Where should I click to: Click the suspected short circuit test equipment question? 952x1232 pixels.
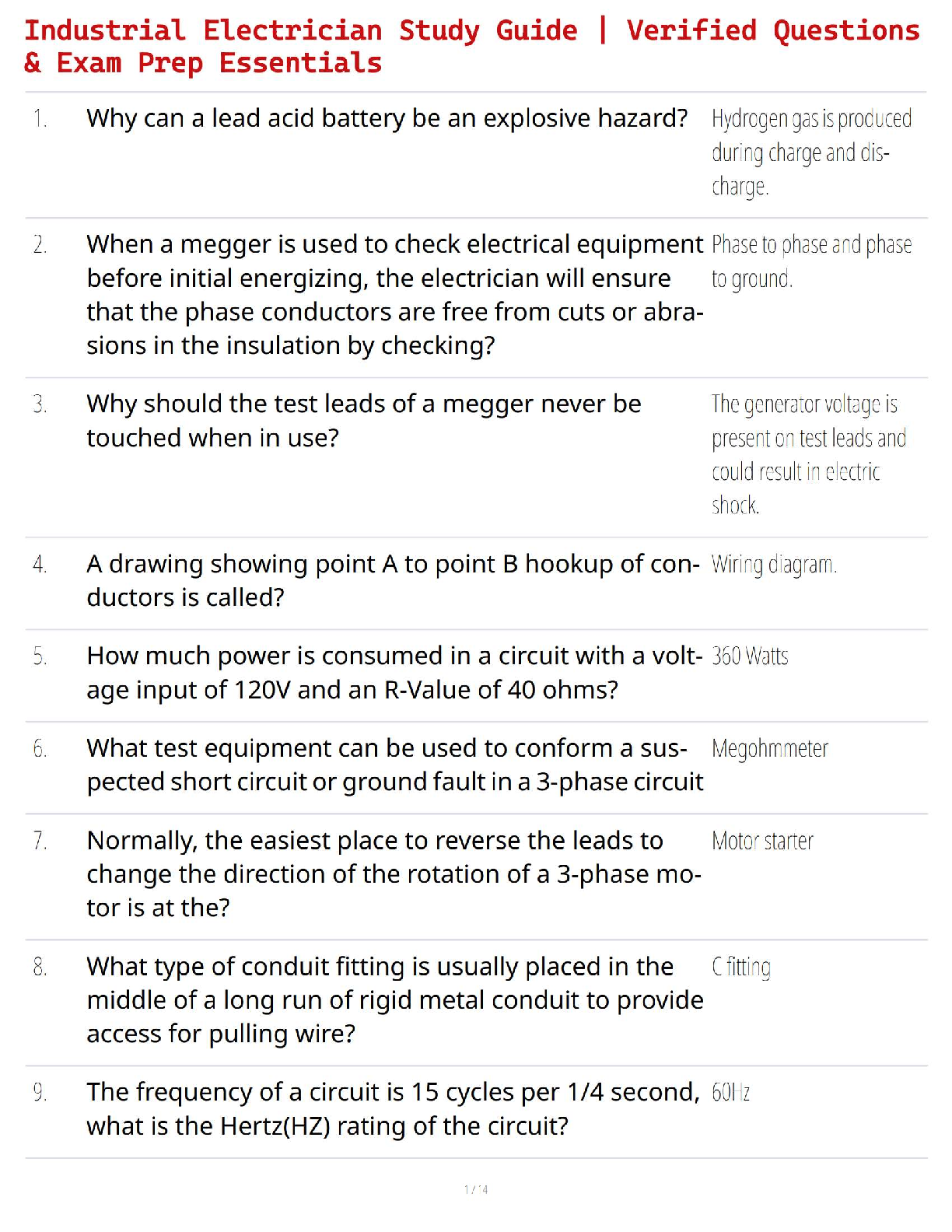[x=394, y=765]
